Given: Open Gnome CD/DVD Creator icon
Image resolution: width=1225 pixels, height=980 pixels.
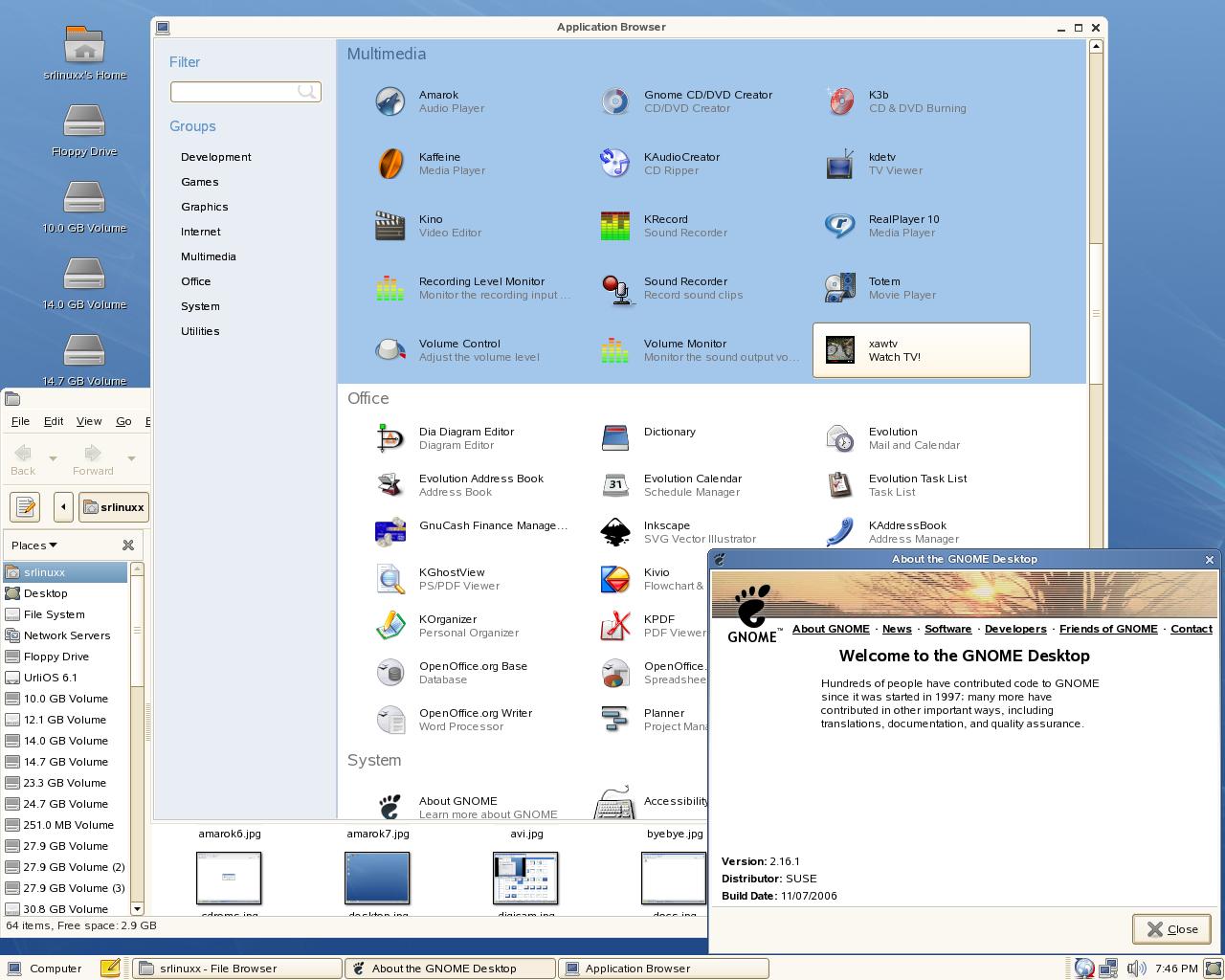Looking at the screenshot, I should pyautogui.click(x=614, y=101).
